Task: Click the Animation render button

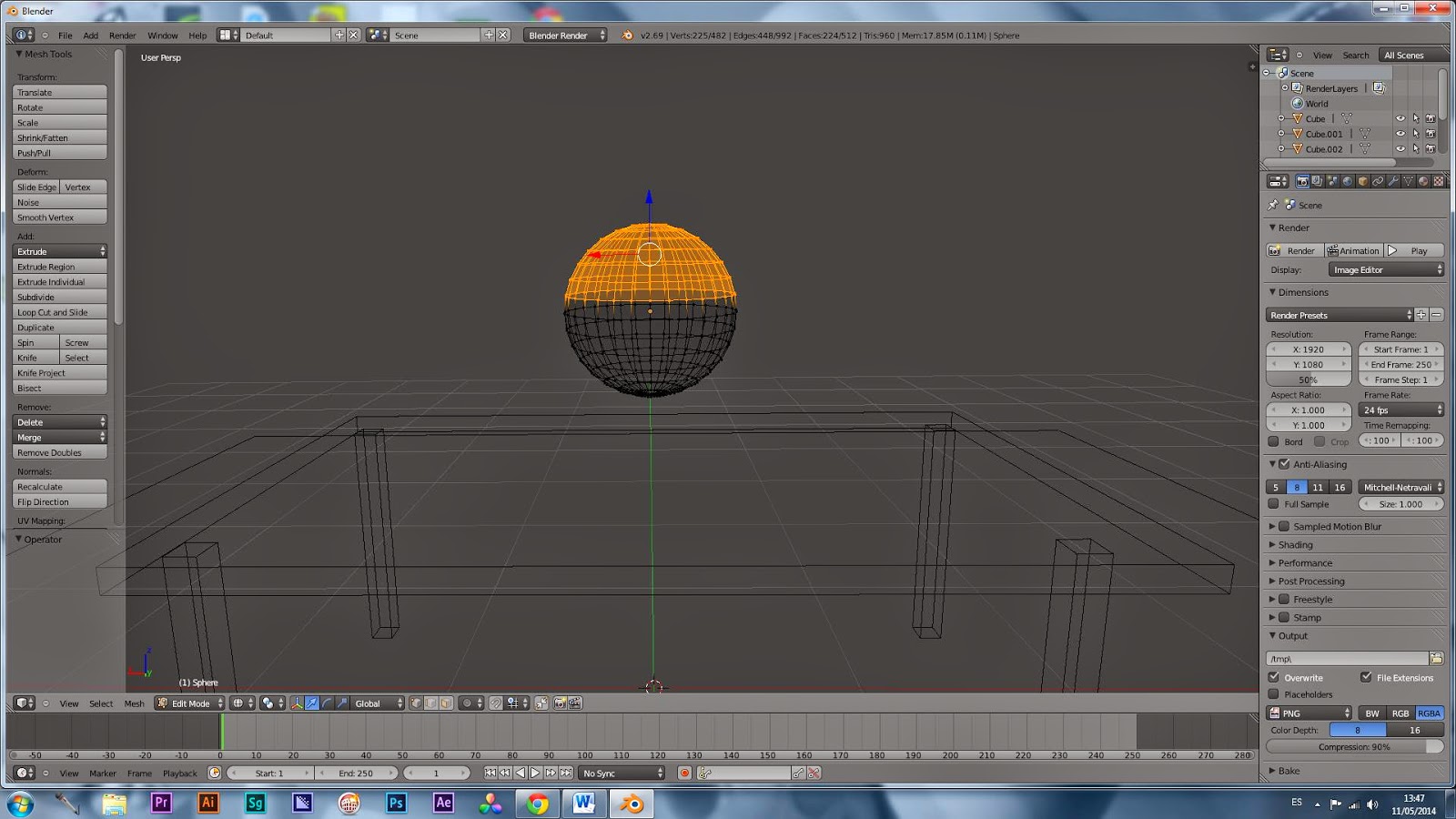Action: 1353,249
